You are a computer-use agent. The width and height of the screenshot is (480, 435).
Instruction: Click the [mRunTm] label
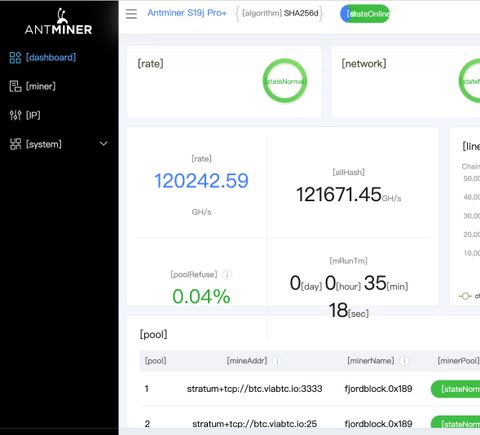(x=349, y=261)
